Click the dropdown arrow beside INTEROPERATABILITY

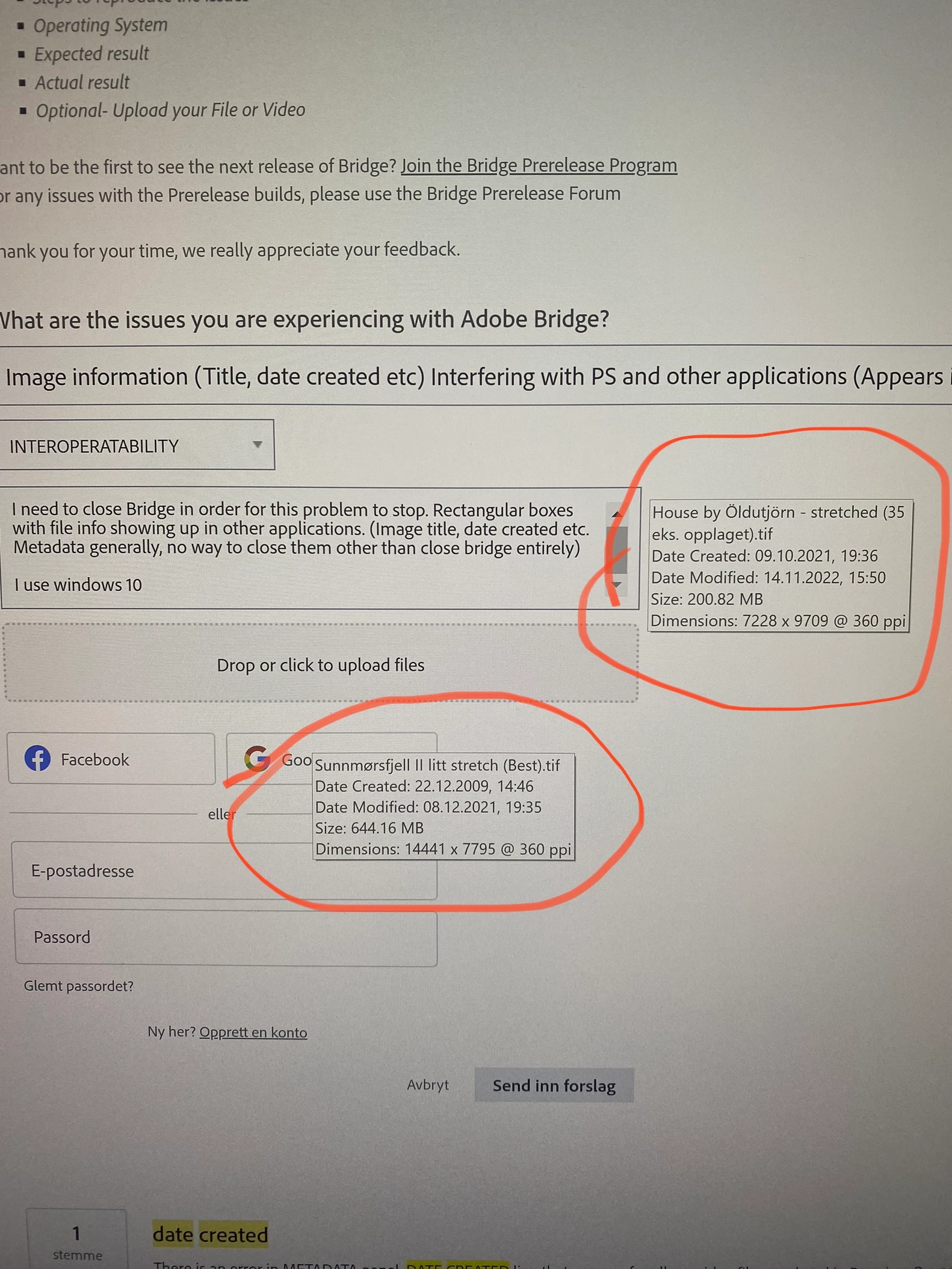click(x=258, y=445)
